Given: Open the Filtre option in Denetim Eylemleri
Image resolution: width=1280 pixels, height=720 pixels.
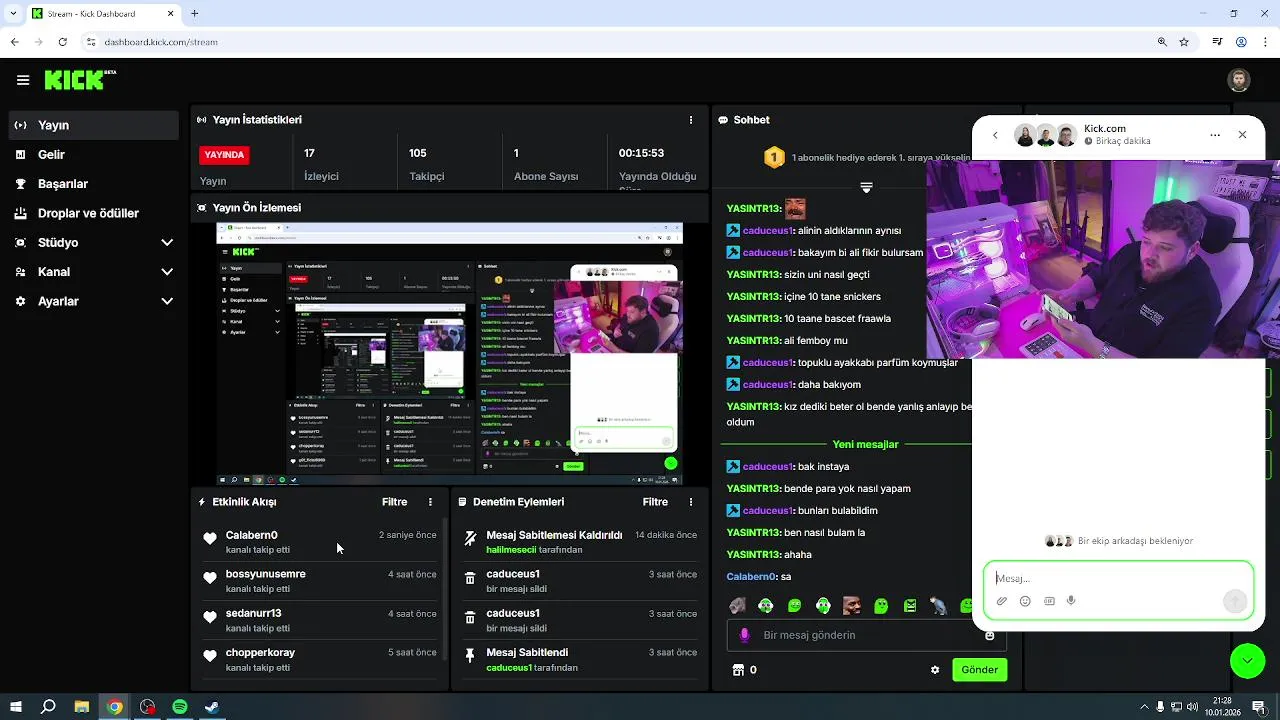Looking at the screenshot, I should [x=655, y=502].
